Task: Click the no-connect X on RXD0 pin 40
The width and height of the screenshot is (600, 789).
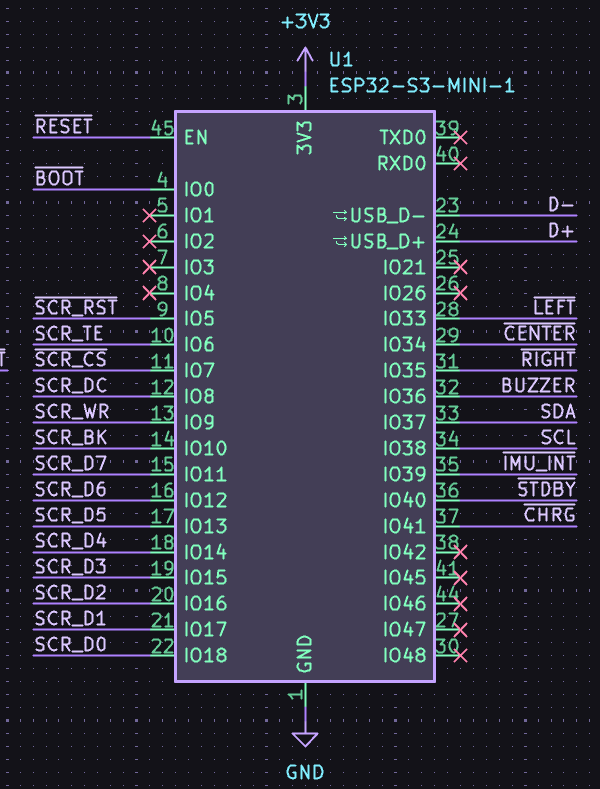Action: [x=461, y=164]
